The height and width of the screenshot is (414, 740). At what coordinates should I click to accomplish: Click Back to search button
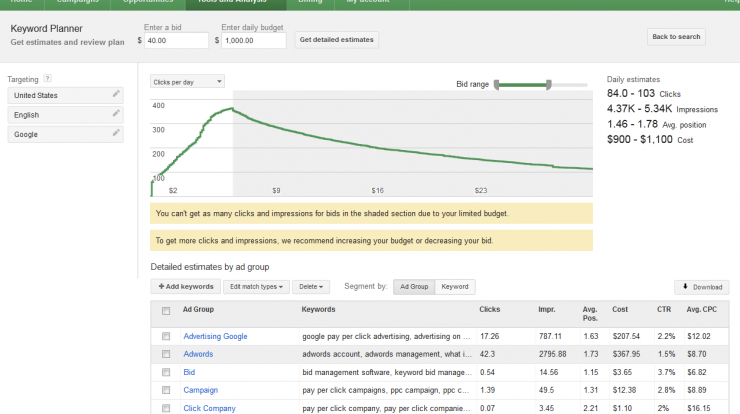pos(676,37)
